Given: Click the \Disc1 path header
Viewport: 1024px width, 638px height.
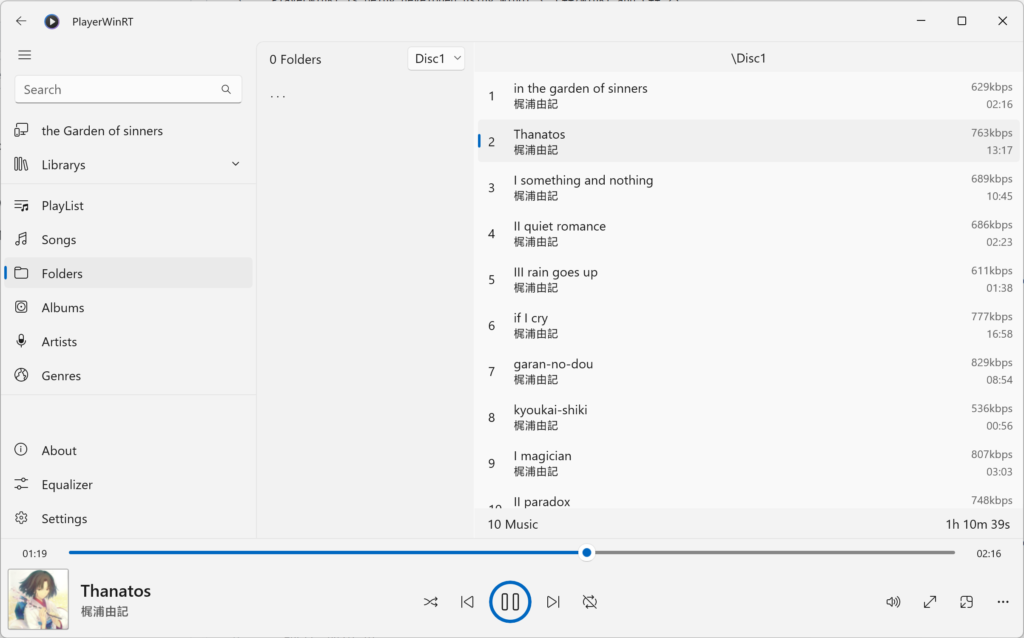Looking at the screenshot, I should pos(748,58).
